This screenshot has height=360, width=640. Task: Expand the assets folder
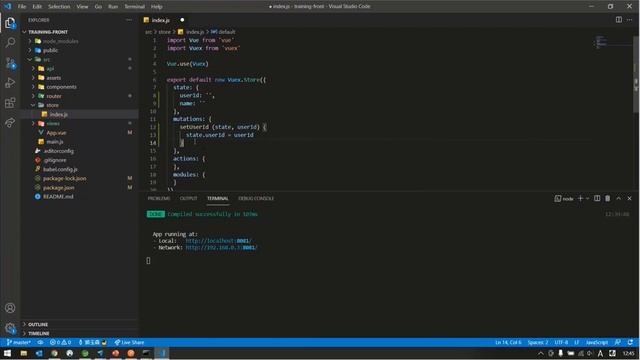(33, 78)
